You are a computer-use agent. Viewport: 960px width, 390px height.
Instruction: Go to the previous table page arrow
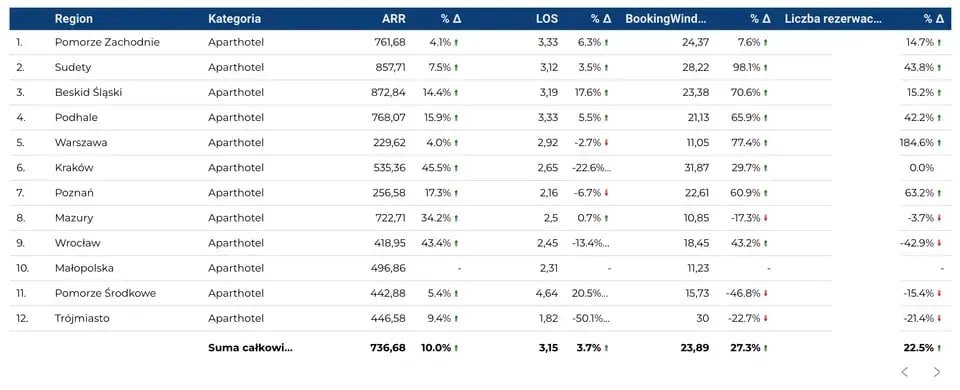(x=905, y=372)
